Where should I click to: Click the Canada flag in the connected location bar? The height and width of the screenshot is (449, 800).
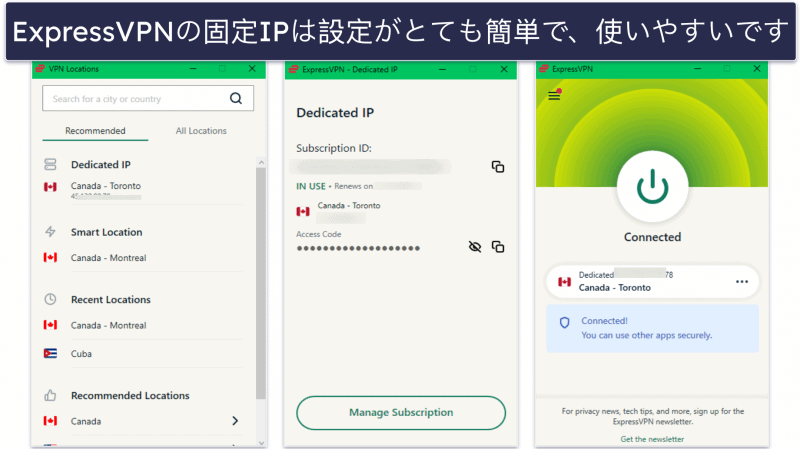(x=564, y=282)
